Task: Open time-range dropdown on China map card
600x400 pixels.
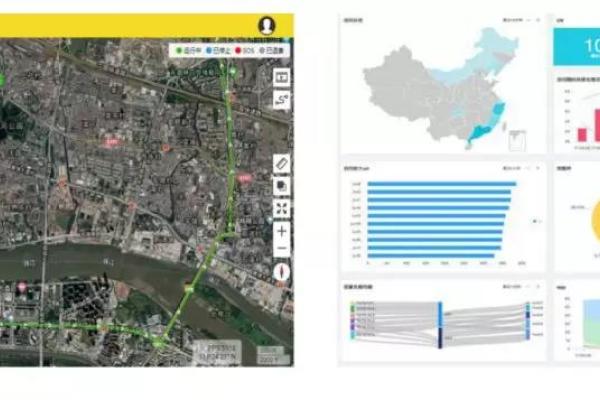Action: coord(513,20)
